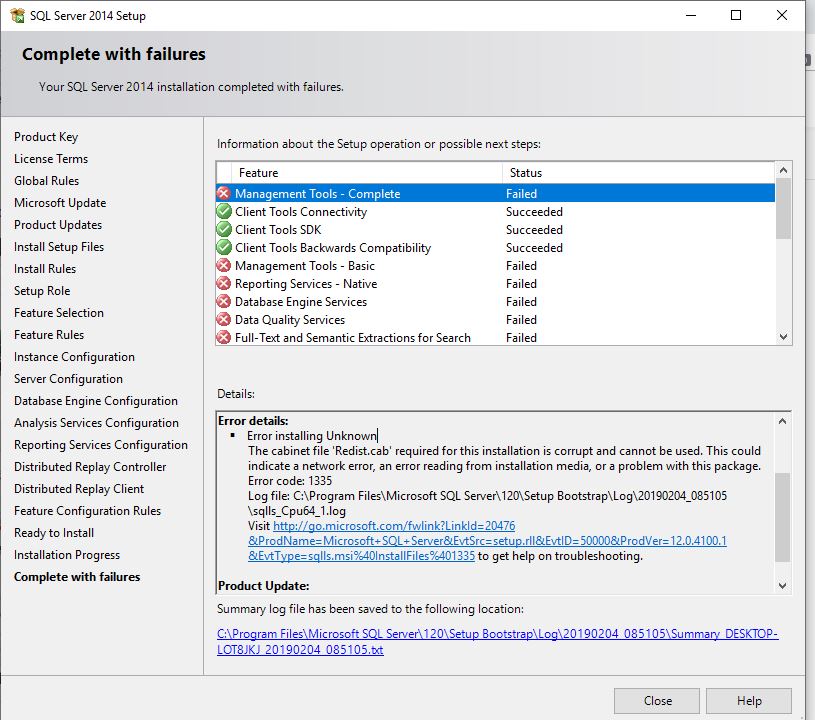Click the Microsoft Update step
This screenshot has width=815, height=720.
tap(60, 203)
